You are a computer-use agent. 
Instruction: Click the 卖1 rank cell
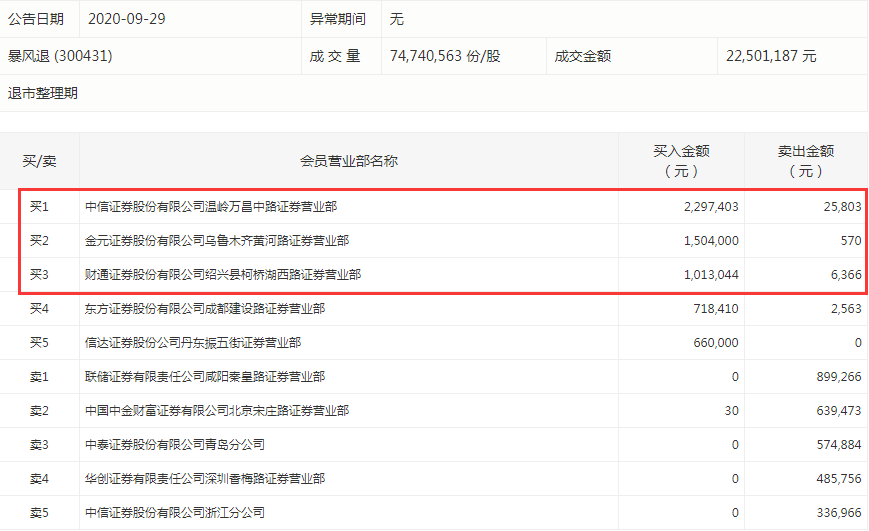(x=39, y=377)
